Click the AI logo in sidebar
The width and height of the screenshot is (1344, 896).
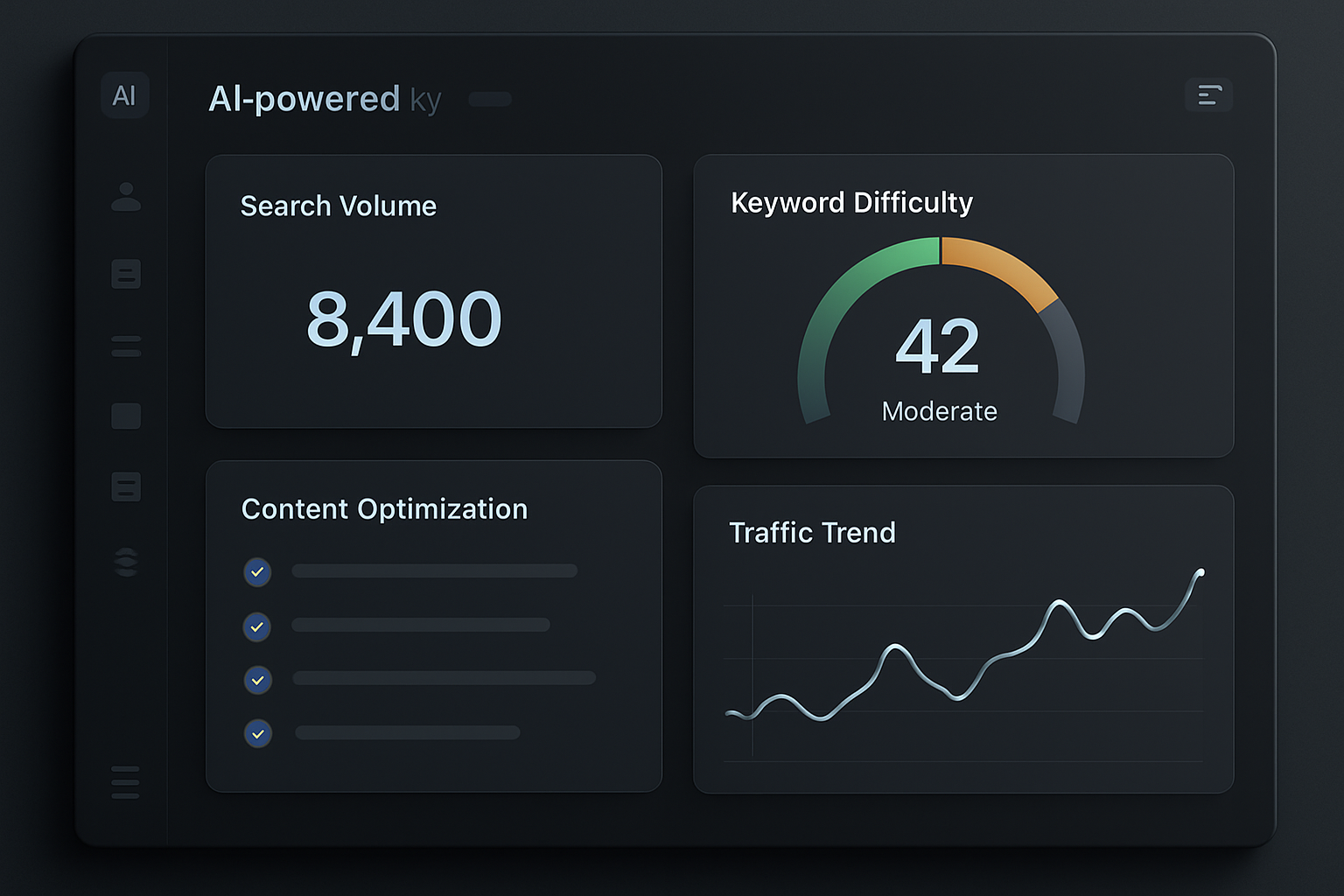(x=125, y=95)
